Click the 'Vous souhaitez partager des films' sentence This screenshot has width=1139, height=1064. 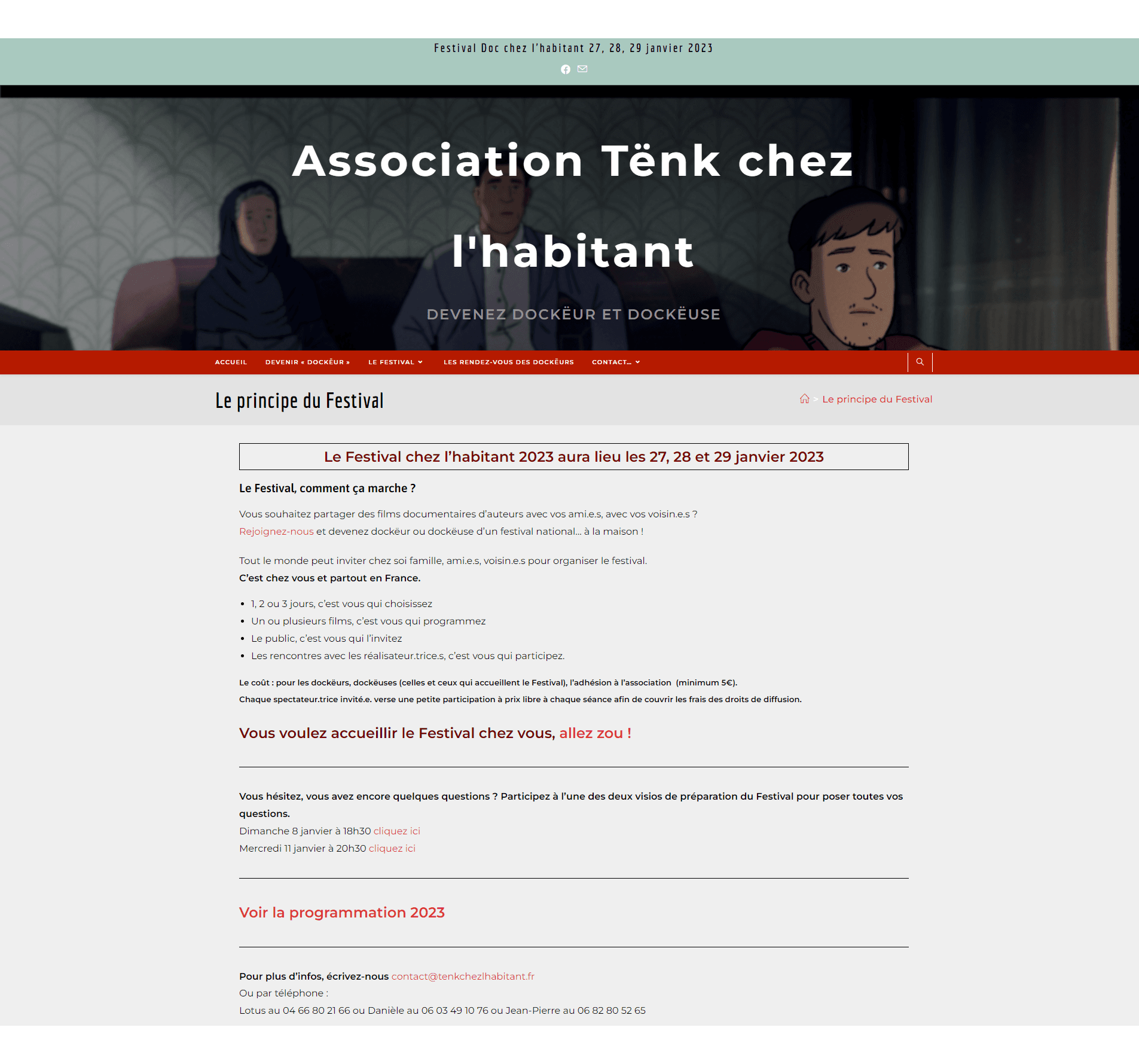pos(468,514)
